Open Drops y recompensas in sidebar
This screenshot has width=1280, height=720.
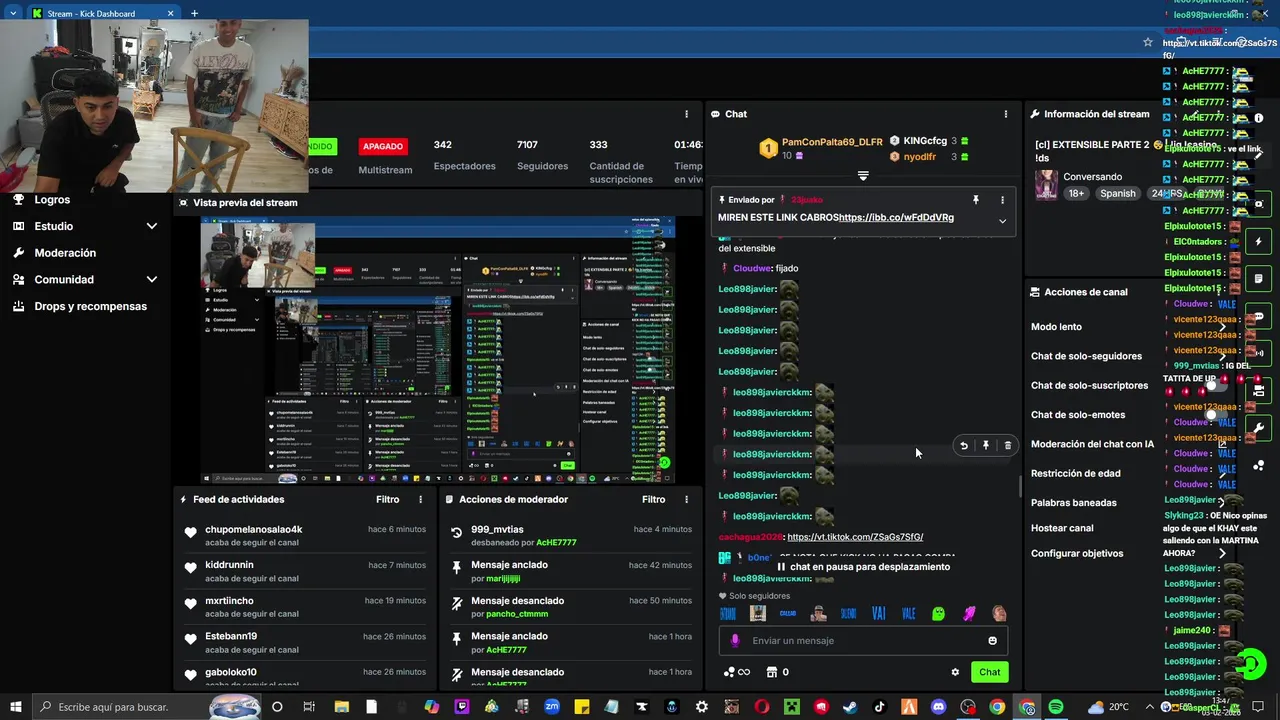[x=90, y=306]
